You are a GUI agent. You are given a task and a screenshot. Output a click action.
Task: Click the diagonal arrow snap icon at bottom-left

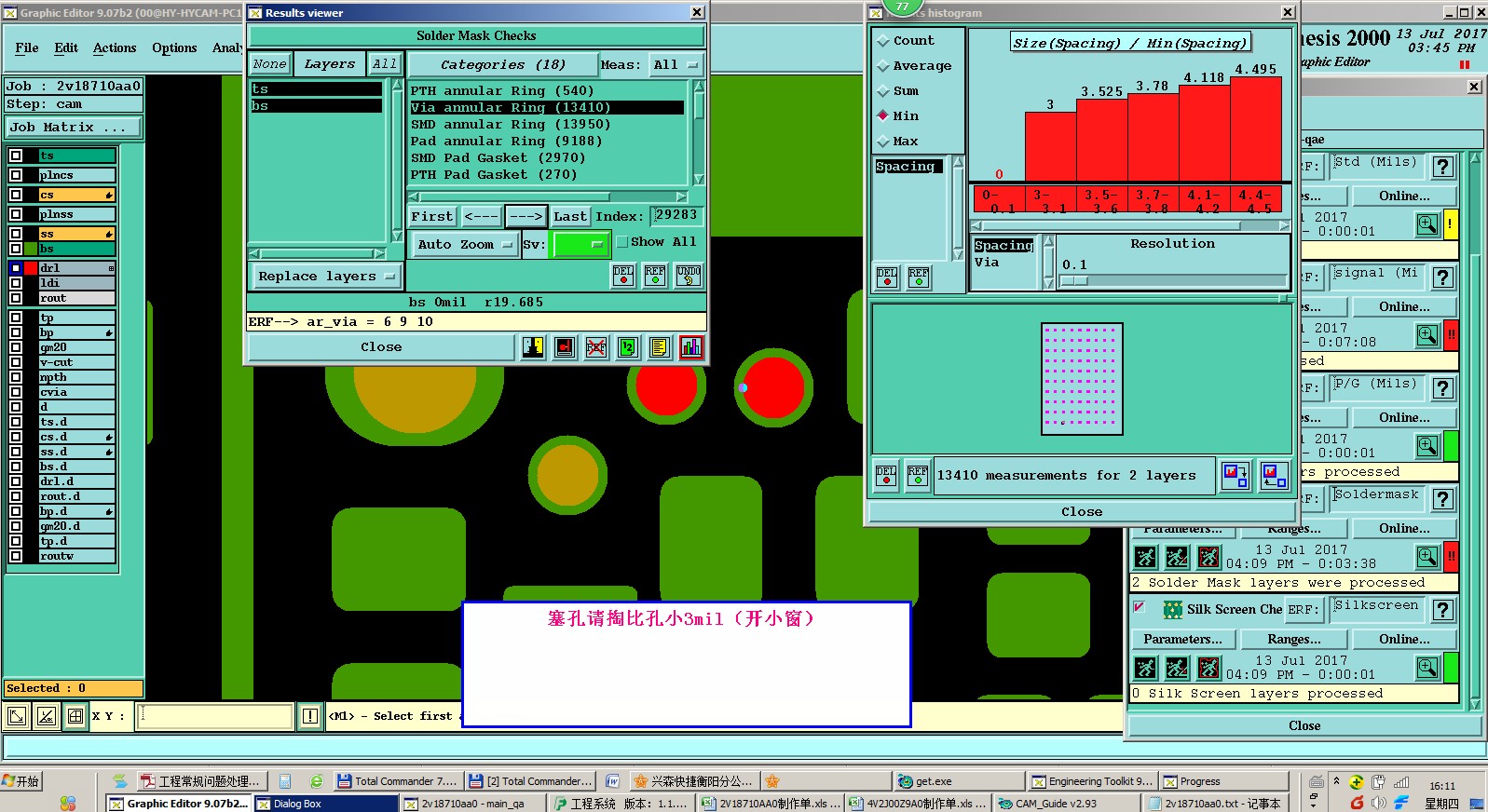click(x=47, y=716)
